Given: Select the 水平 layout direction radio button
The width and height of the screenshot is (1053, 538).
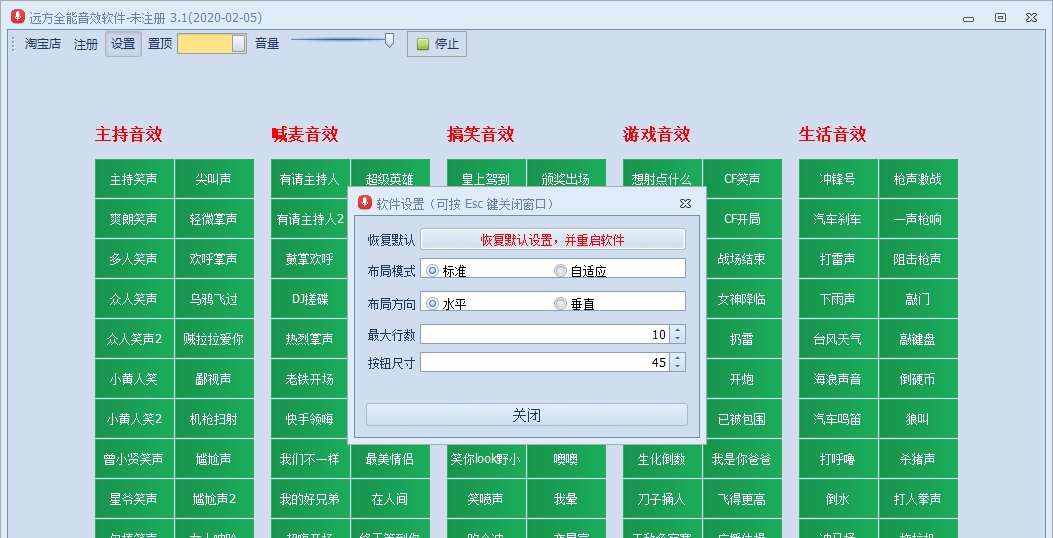Looking at the screenshot, I should pyautogui.click(x=432, y=303).
